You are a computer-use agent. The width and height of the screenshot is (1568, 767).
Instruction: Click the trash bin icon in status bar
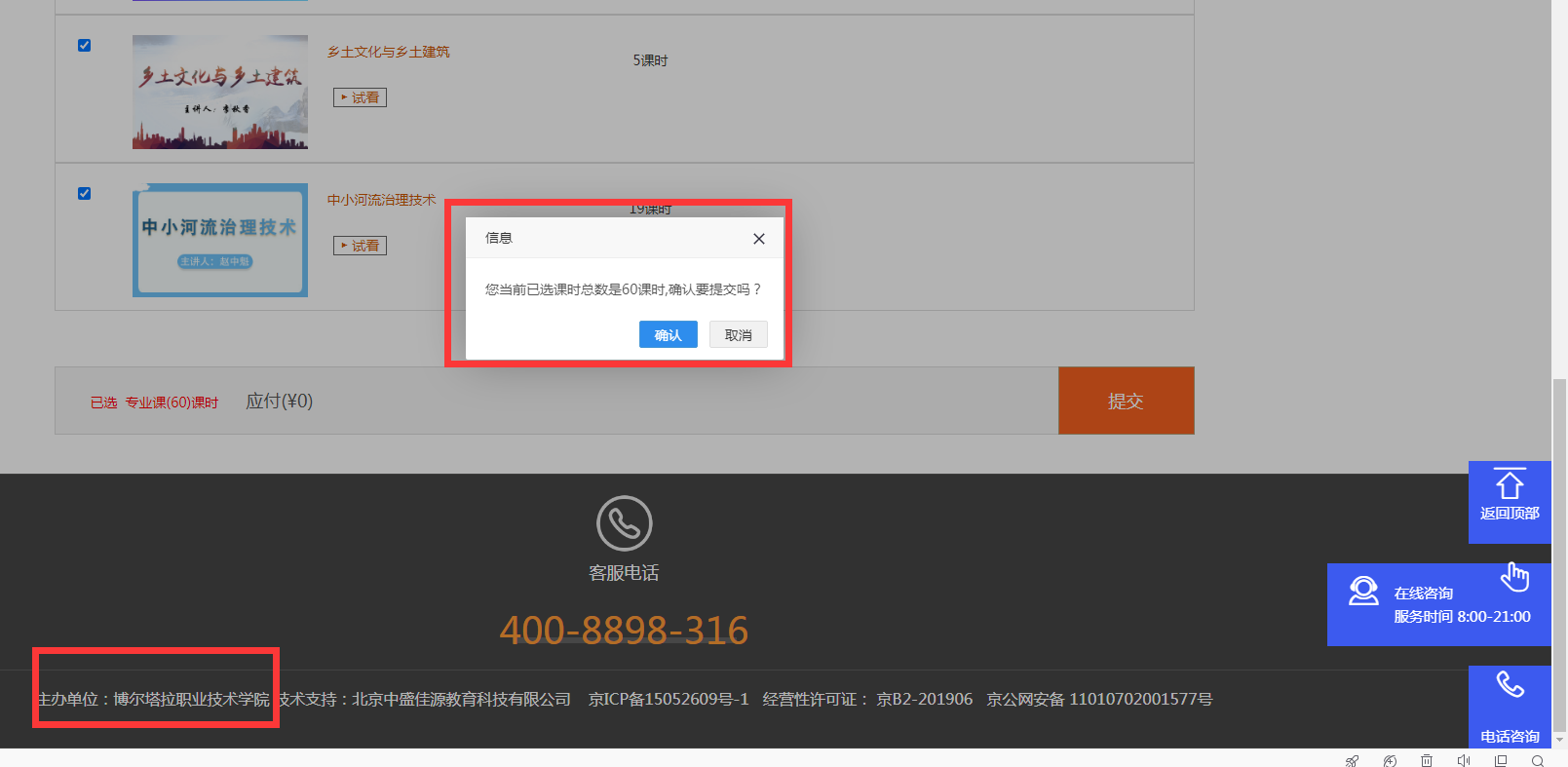(x=1427, y=760)
